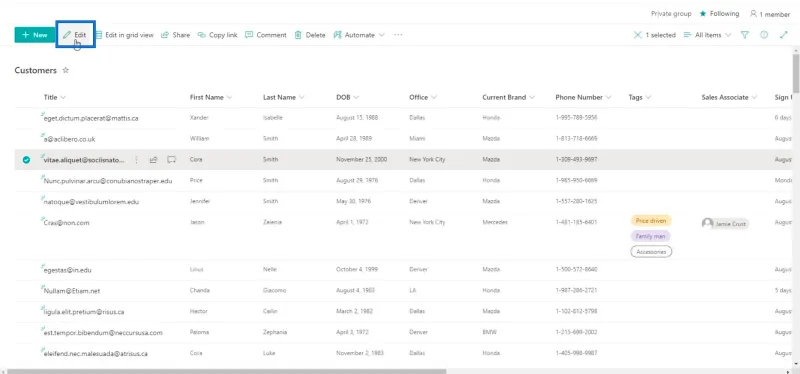Click the Share command
This screenshot has width=800, height=374.
coord(176,35)
